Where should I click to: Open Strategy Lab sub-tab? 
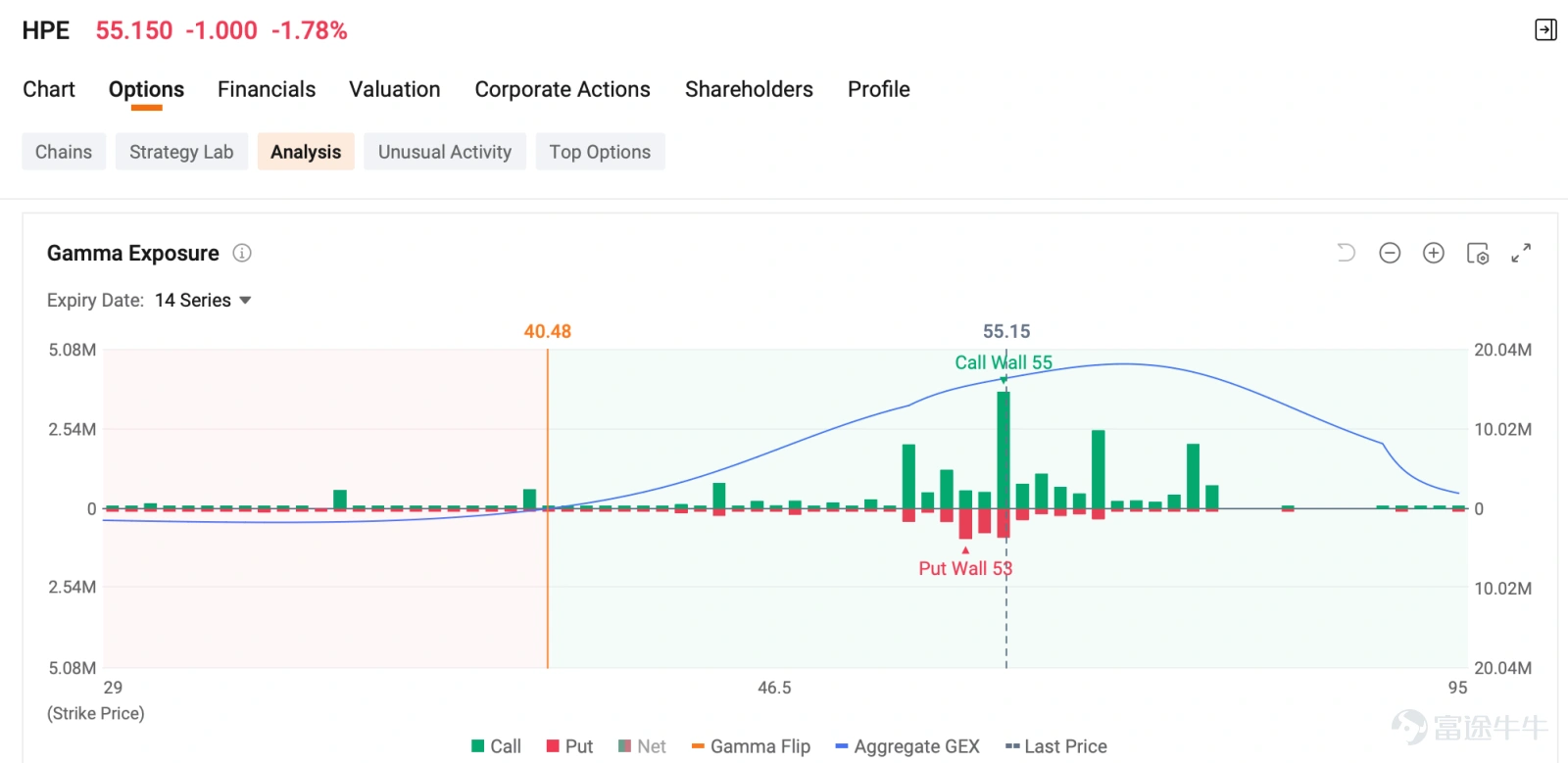(x=181, y=152)
